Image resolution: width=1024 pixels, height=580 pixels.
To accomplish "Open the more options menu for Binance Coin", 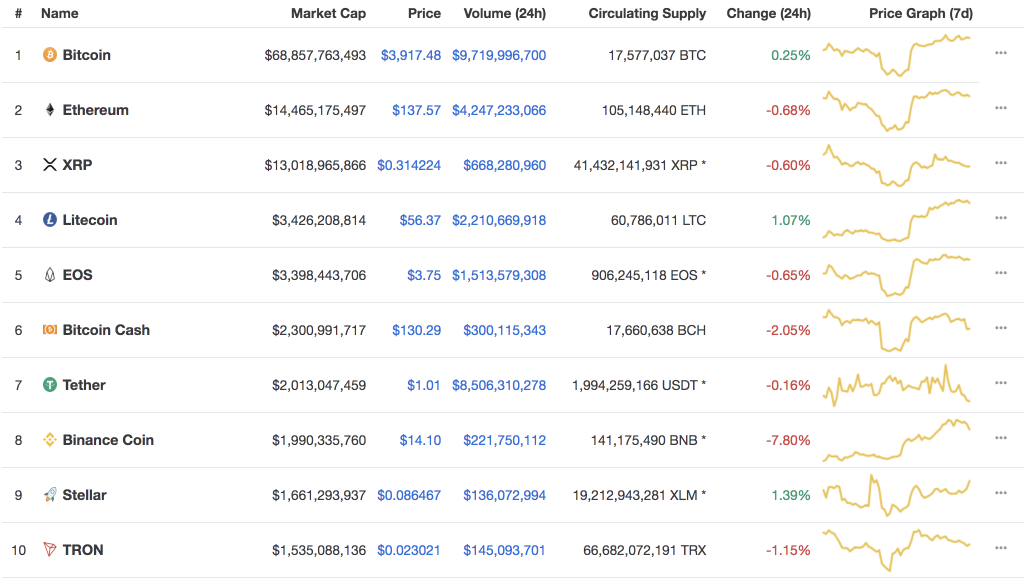I will [1000, 438].
